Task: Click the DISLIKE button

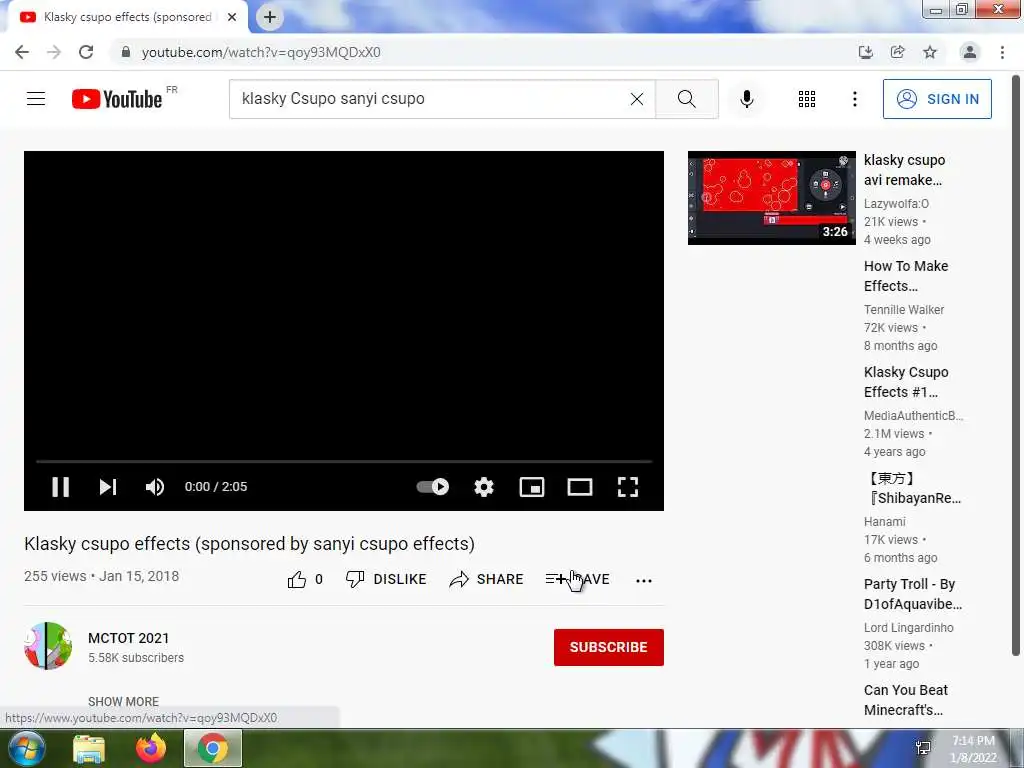Action: (x=386, y=579)
